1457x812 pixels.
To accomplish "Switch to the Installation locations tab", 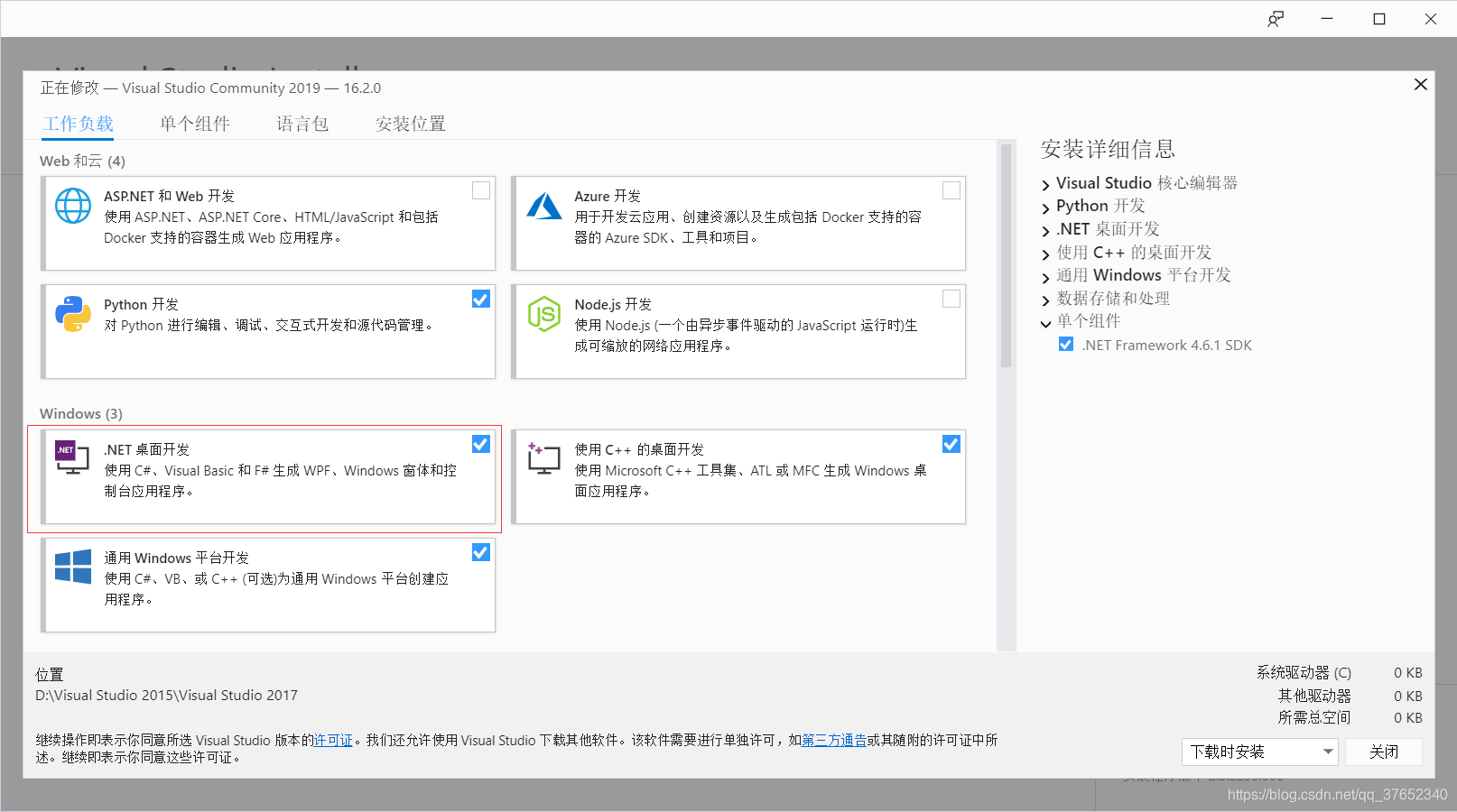I will [411, 124].
